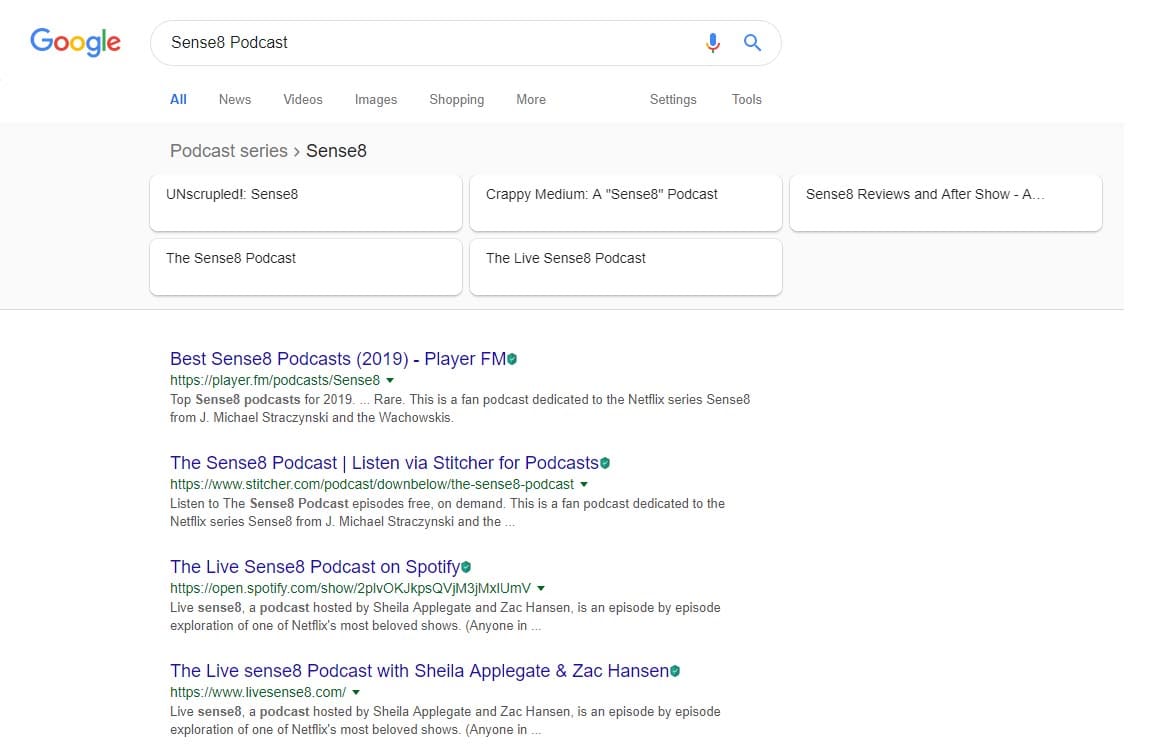1152x745 pixels.
Task: Open the search Tools option
Action: 746,99
